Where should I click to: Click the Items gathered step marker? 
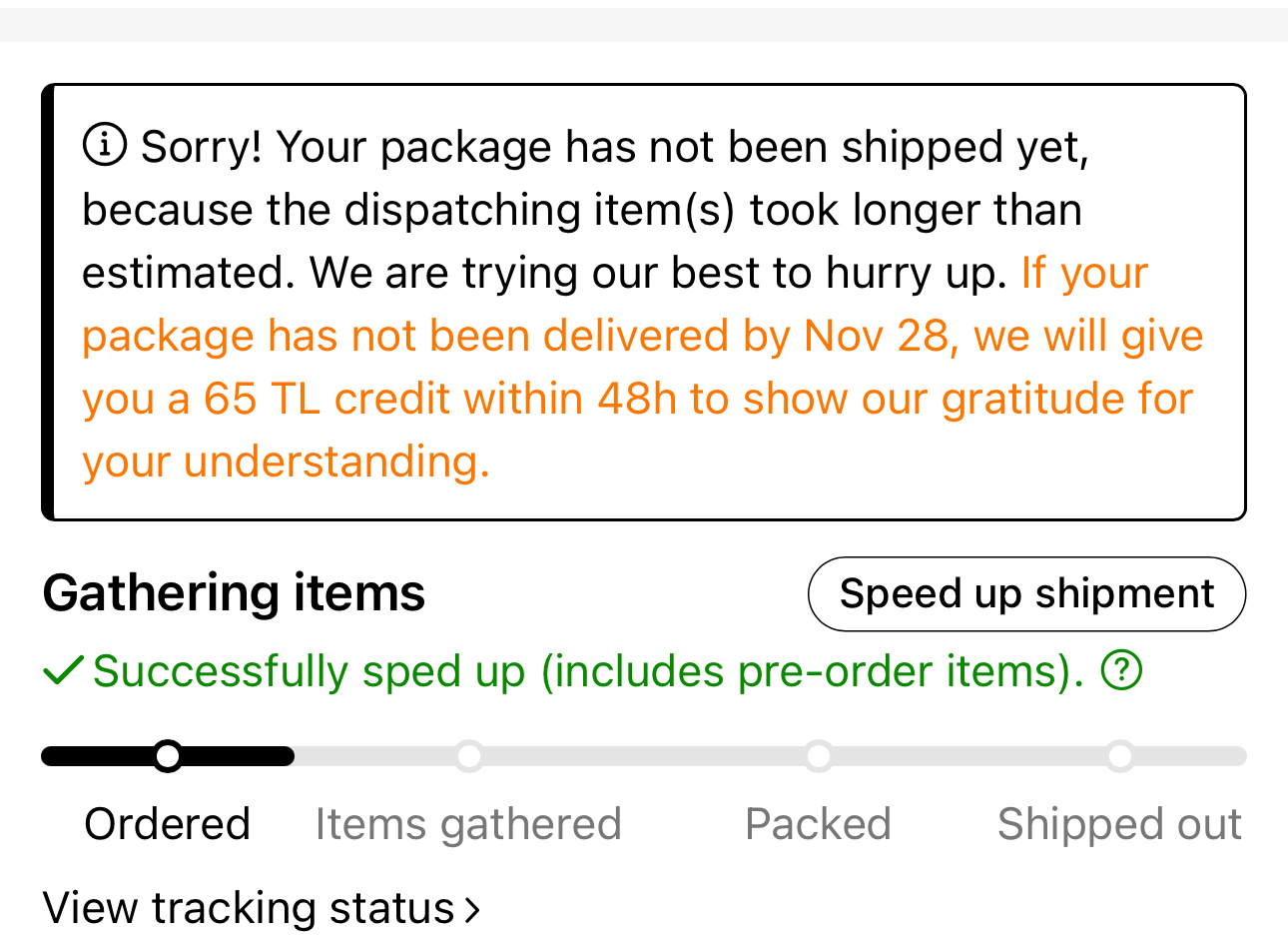(469, 756)
